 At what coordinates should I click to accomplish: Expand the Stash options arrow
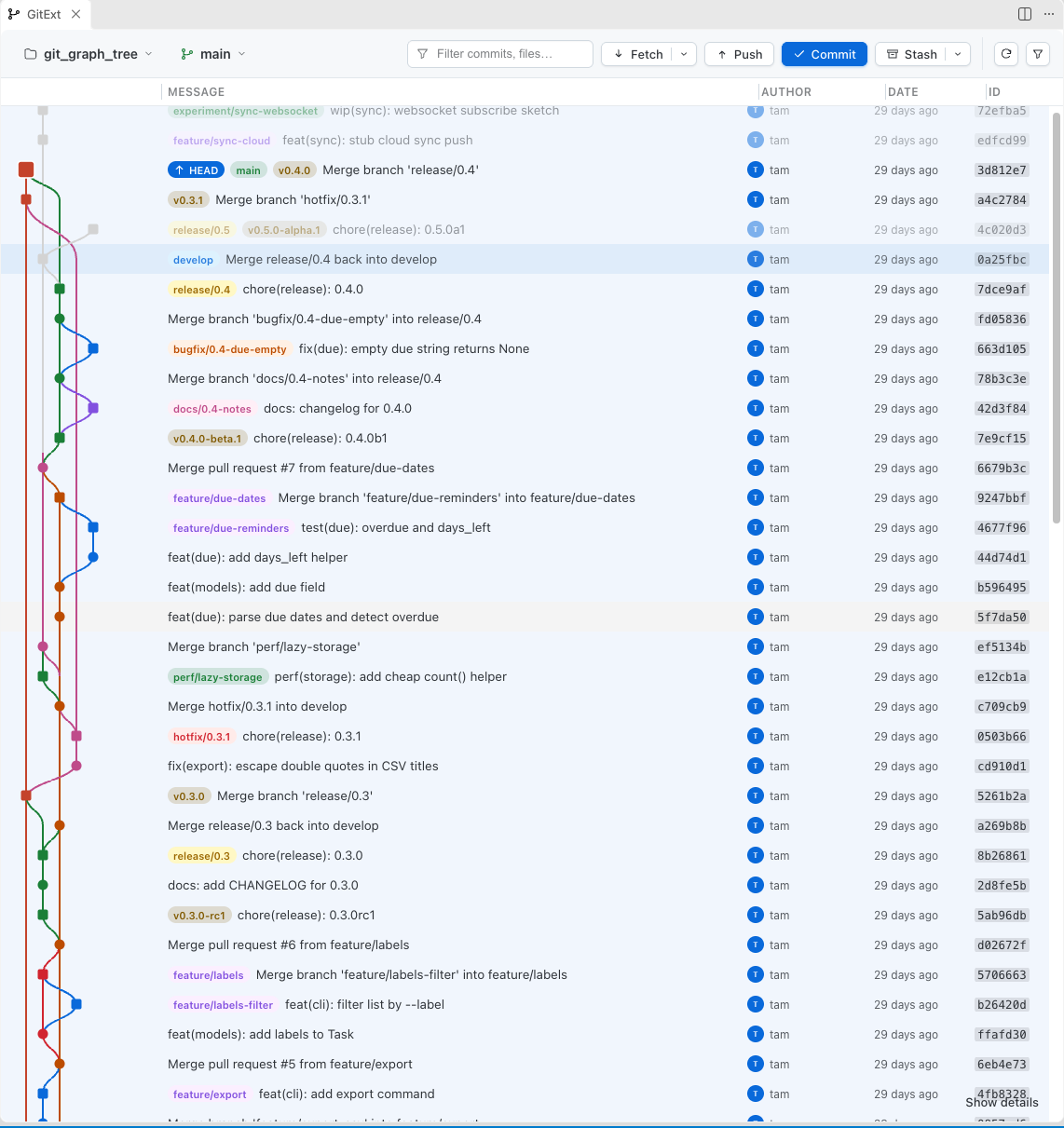[958, 54]
